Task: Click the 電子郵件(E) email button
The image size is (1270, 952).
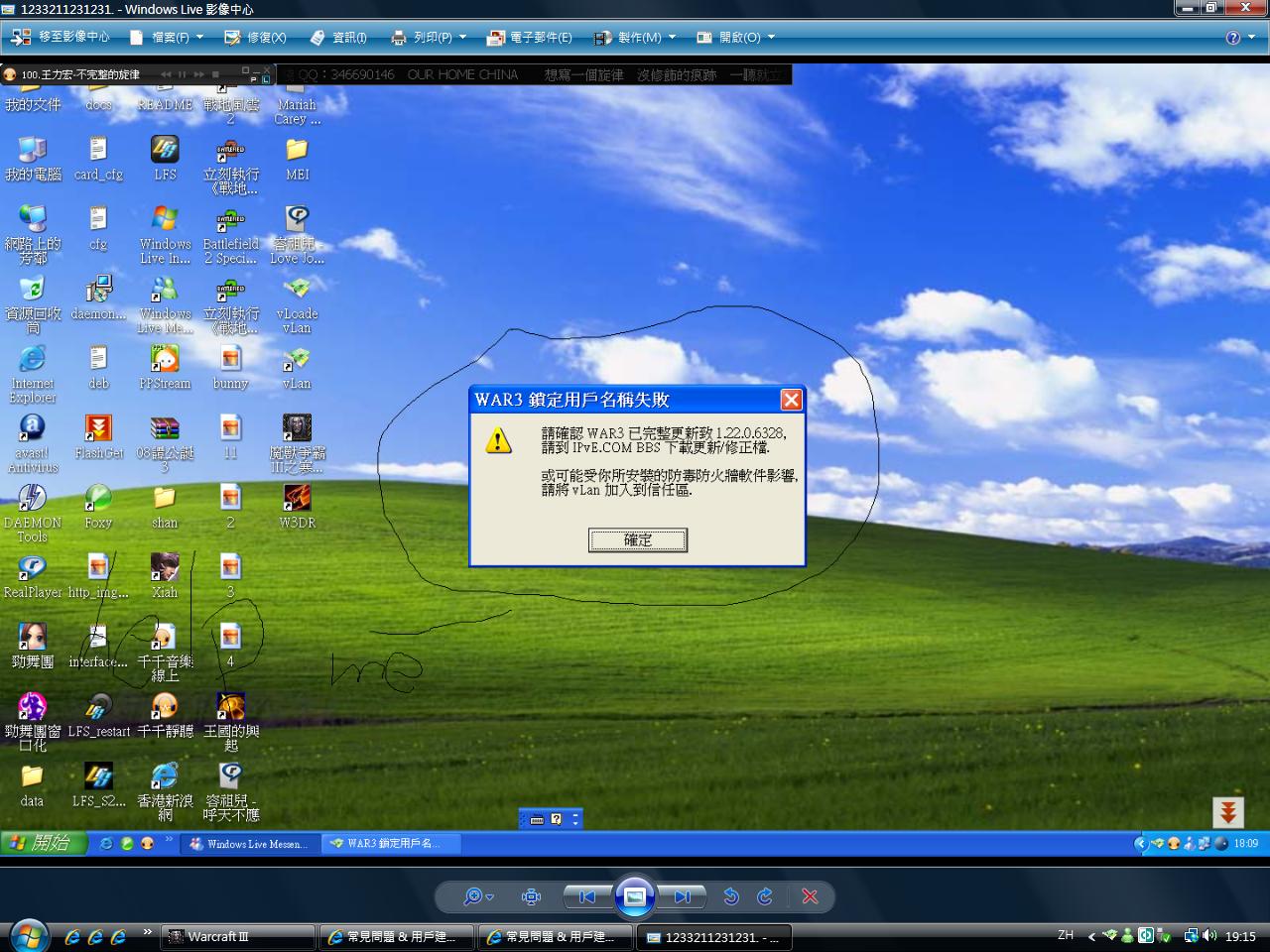Action: [530, 37]
